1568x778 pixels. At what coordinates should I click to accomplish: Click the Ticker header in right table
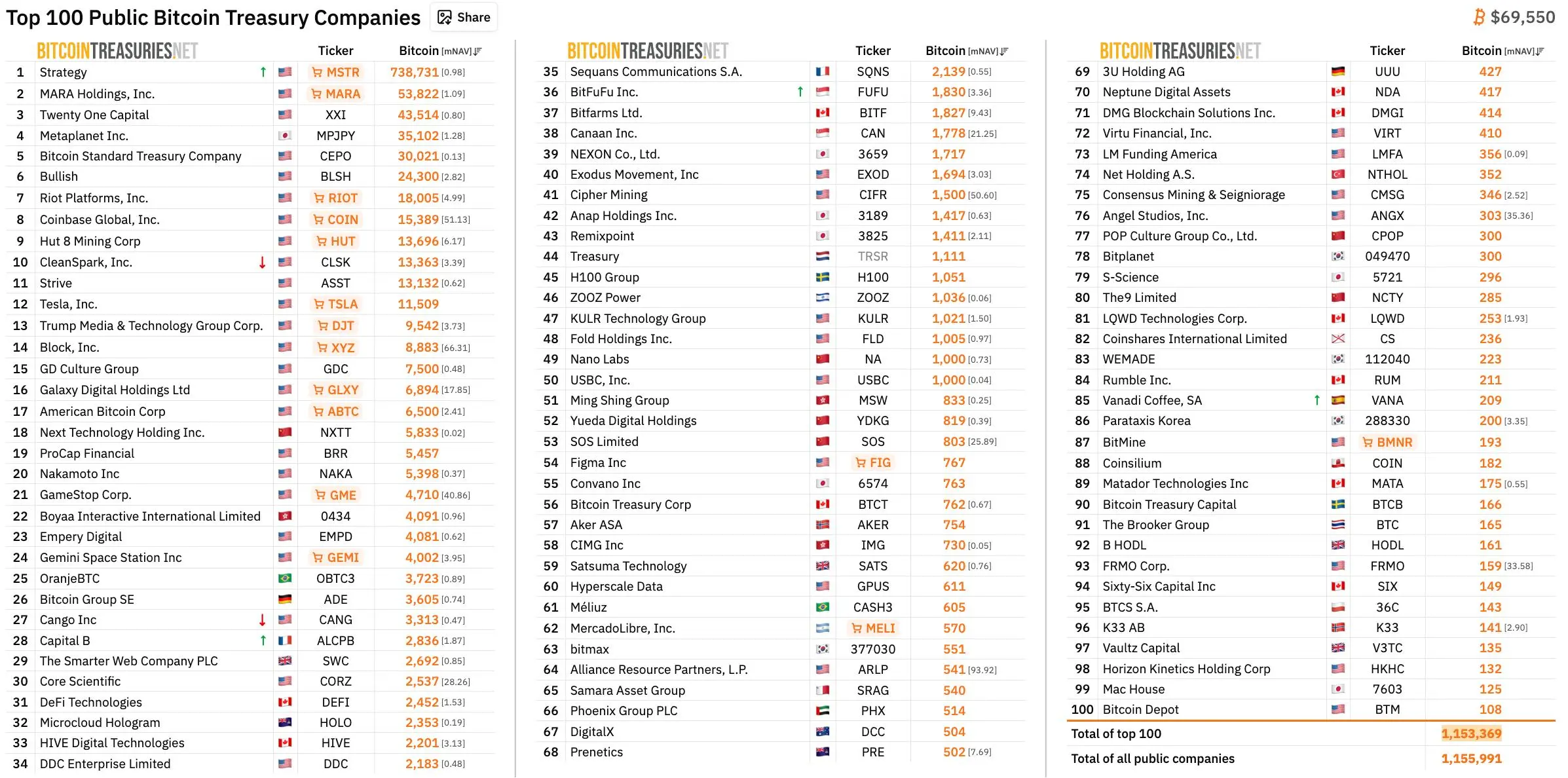pos(1387,51)
